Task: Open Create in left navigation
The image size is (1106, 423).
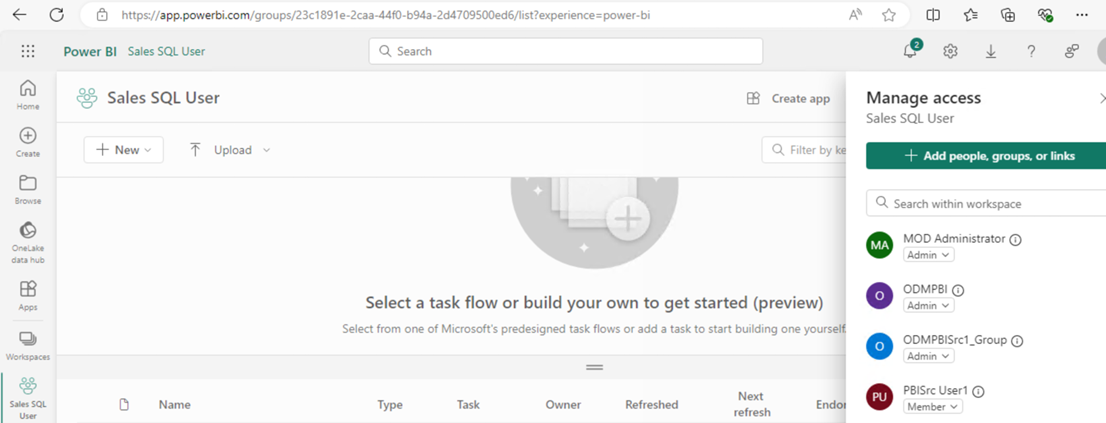Action: (28, 142)
